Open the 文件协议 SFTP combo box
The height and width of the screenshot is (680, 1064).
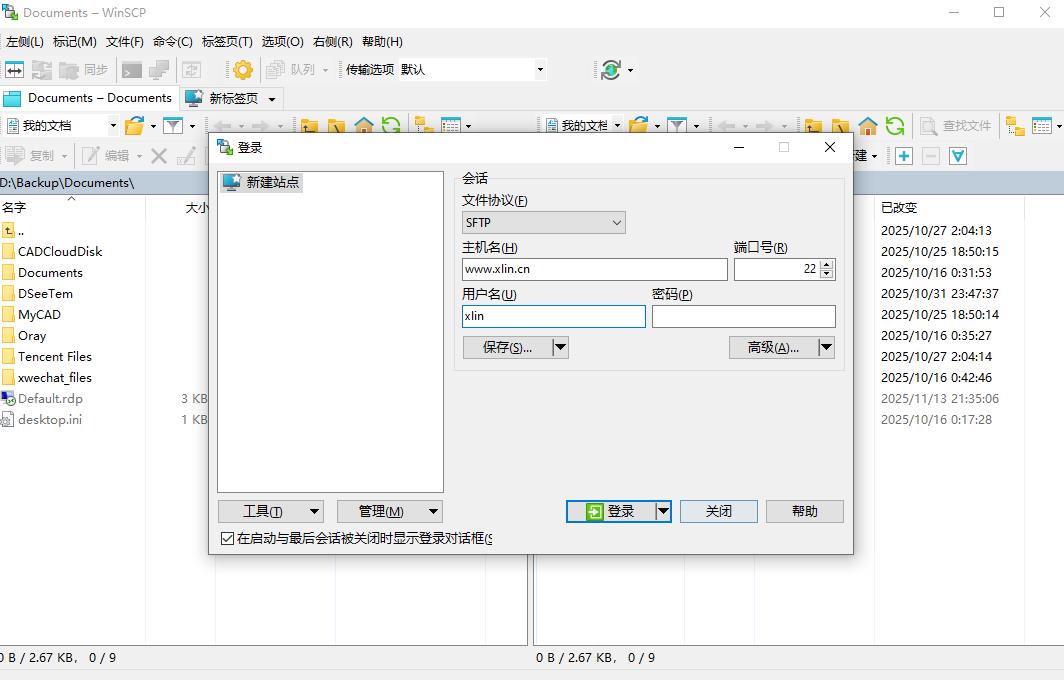coord(544,223)
